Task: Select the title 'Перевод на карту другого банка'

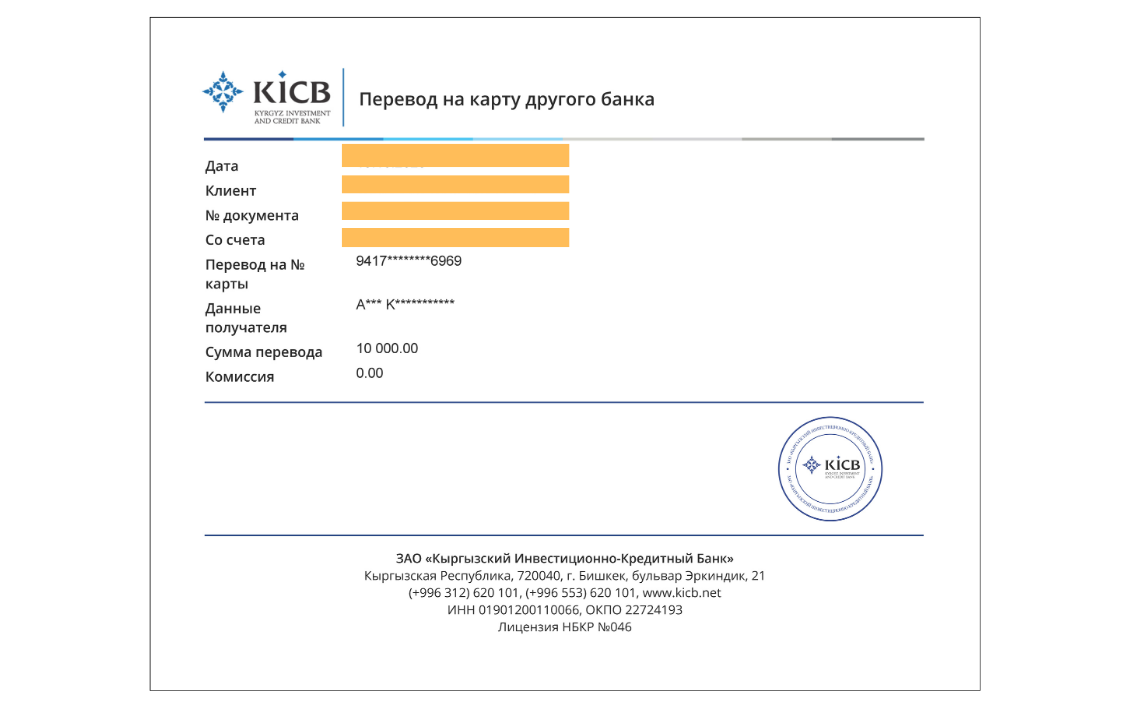Action: pos(506,100)
